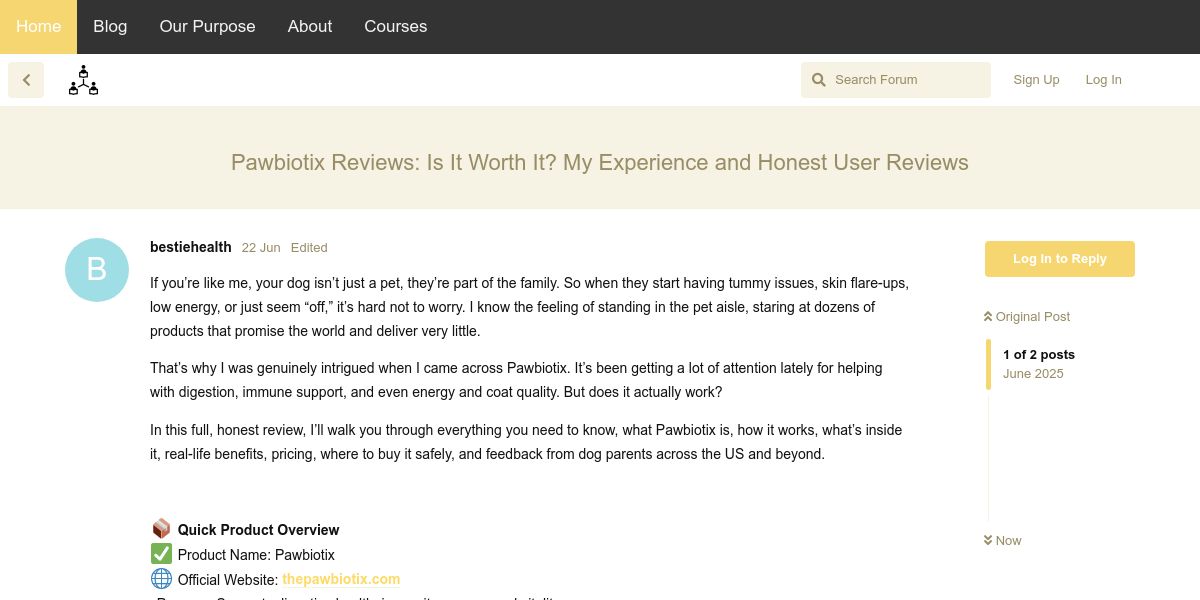Click the bestiehealth avatar circle
The image size is (1200, 600).
click(97, 270)
